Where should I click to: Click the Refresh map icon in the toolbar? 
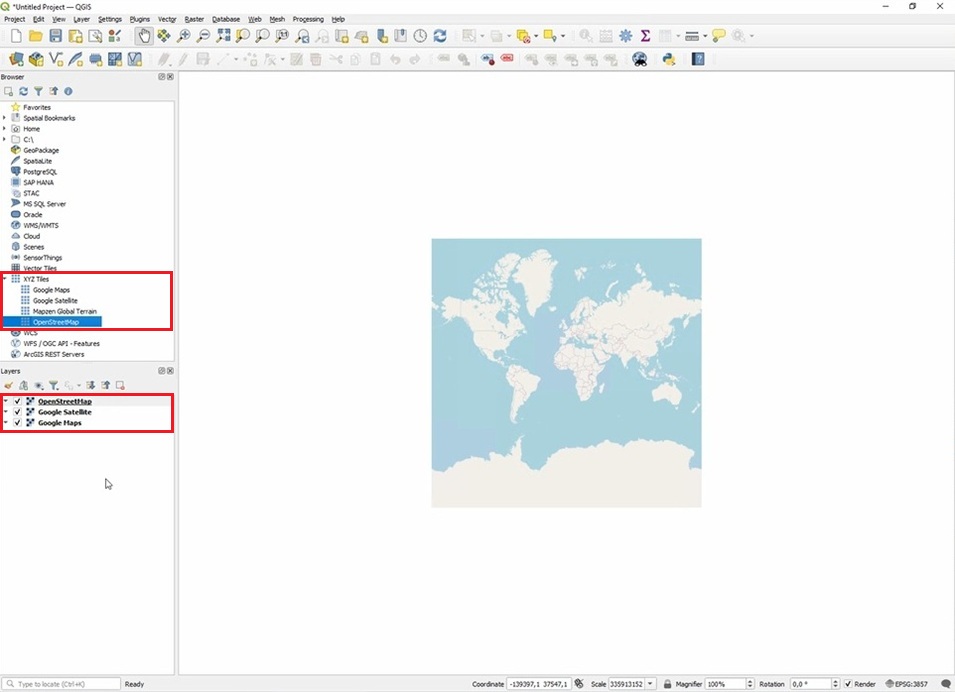[439, 36]
